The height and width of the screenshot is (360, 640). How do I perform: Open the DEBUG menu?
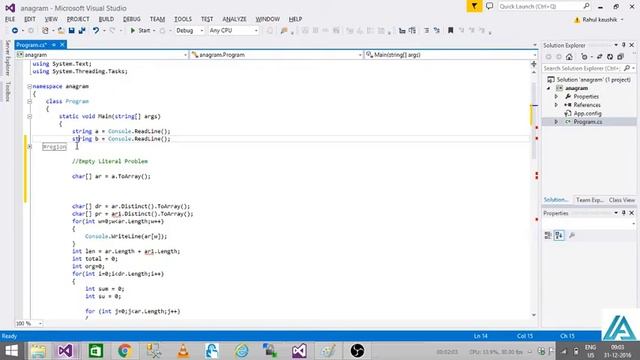(131, 19)
